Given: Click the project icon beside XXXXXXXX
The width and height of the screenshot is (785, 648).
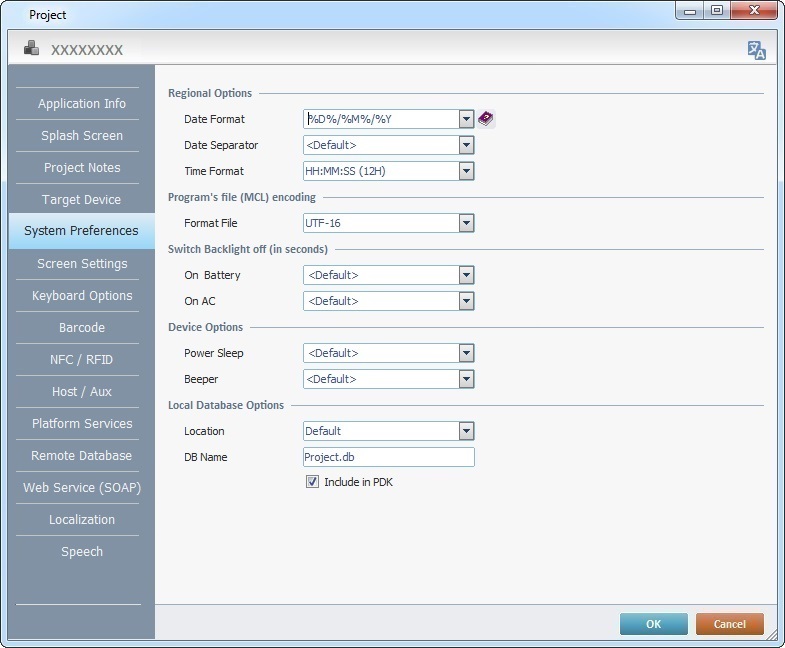Looking at the screenshot, I should [32, 49].
